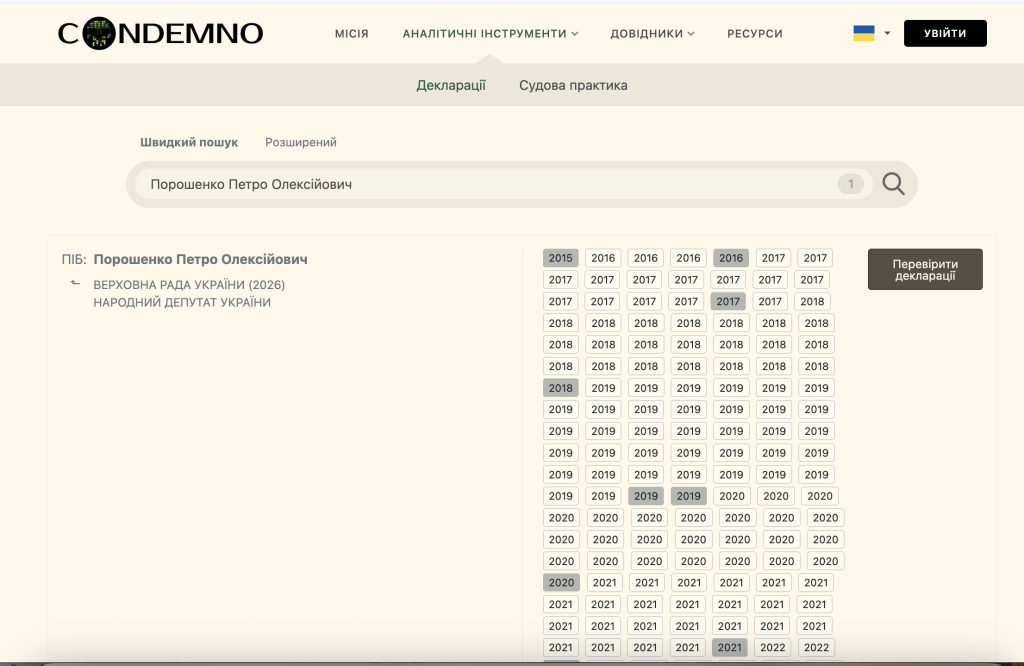
Task: Click the Перевірити декларації button
Action: (925, 269)
